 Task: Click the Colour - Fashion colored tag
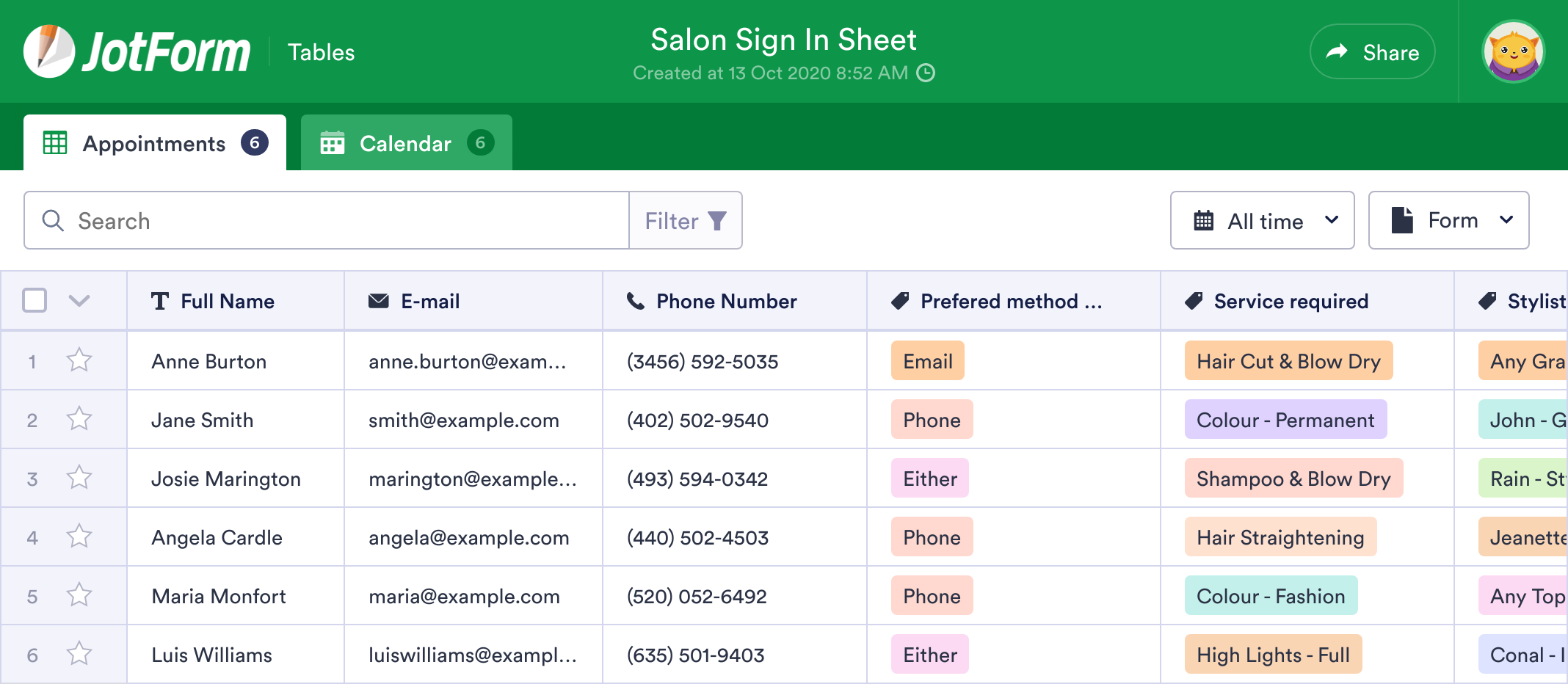click(1270, 595)
